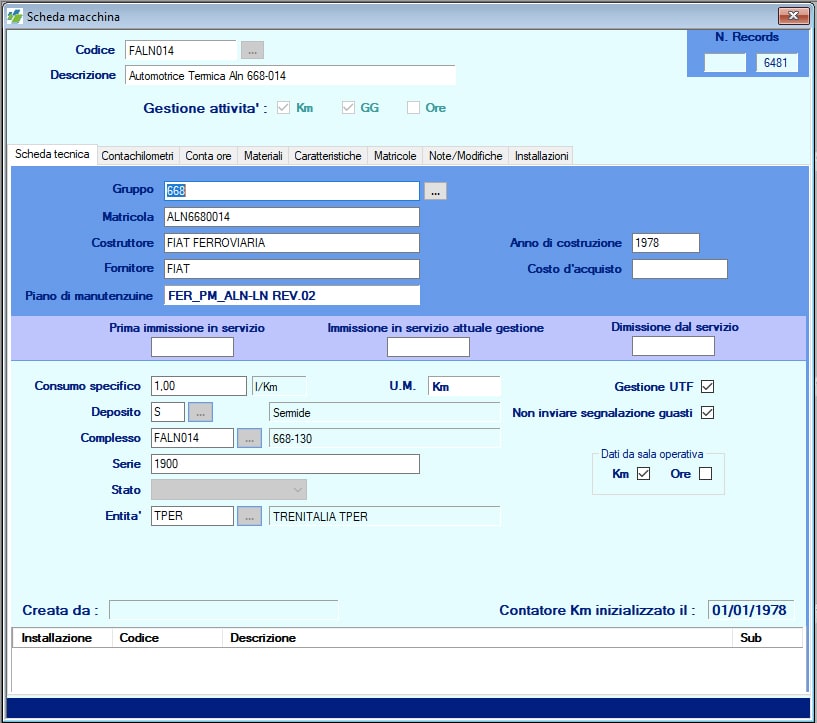Toggle the Ore checkbox in Gestione attivita'
817x723 pixels.
(x=413, y=108)
